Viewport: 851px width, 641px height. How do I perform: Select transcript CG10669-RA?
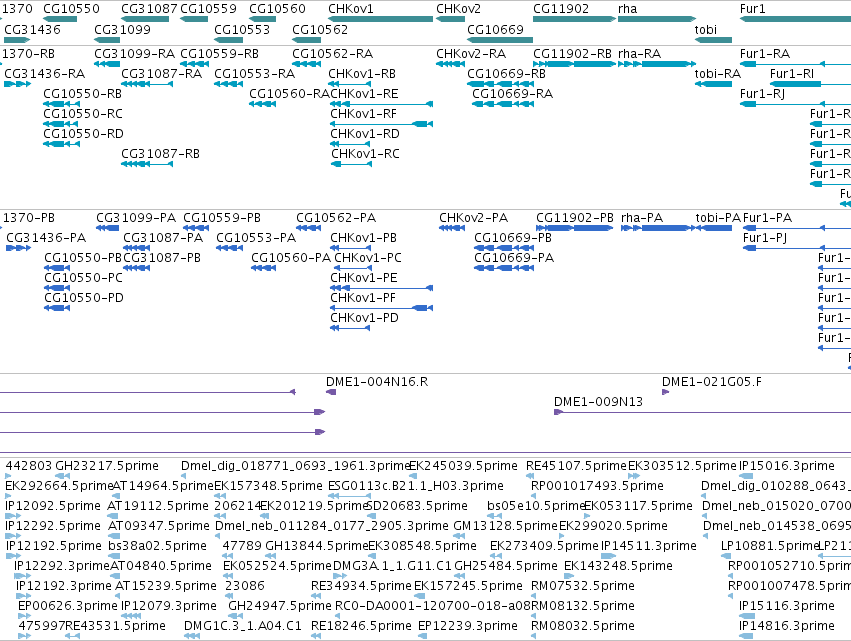click(512, 93)
